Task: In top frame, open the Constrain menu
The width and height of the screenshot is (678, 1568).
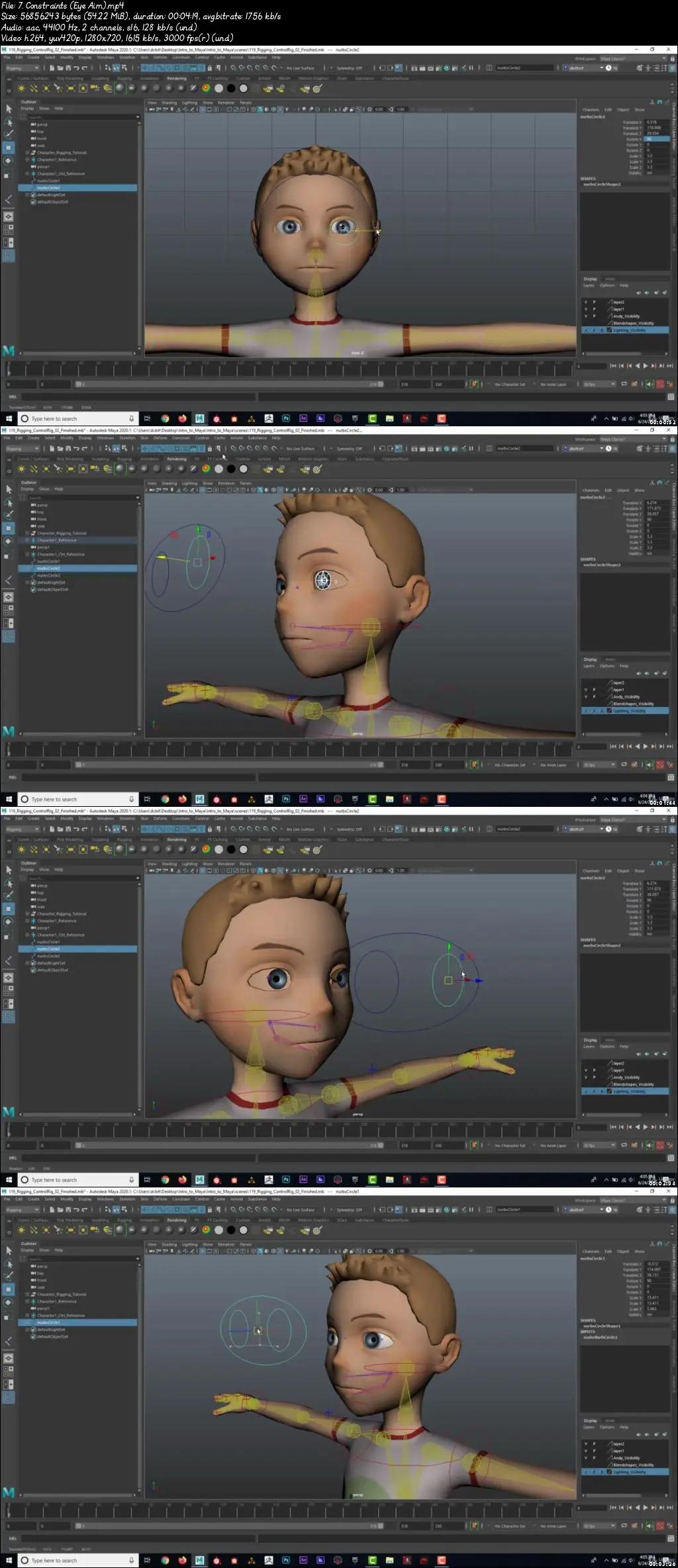Action: [x=181, y=58]
